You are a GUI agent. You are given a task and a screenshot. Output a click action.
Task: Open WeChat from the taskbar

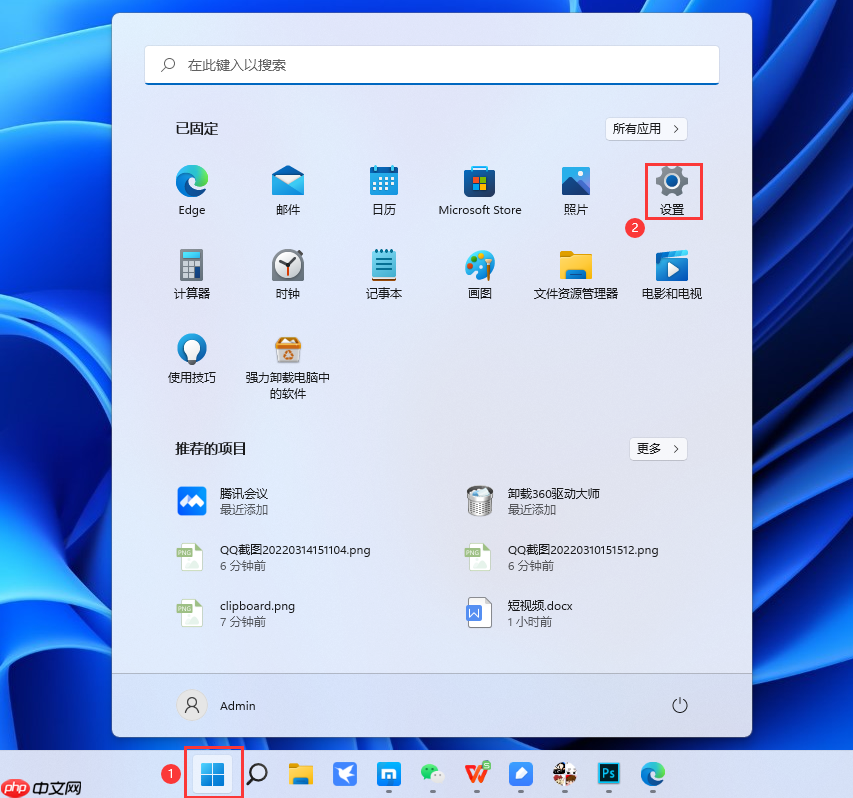coord(431,773)
